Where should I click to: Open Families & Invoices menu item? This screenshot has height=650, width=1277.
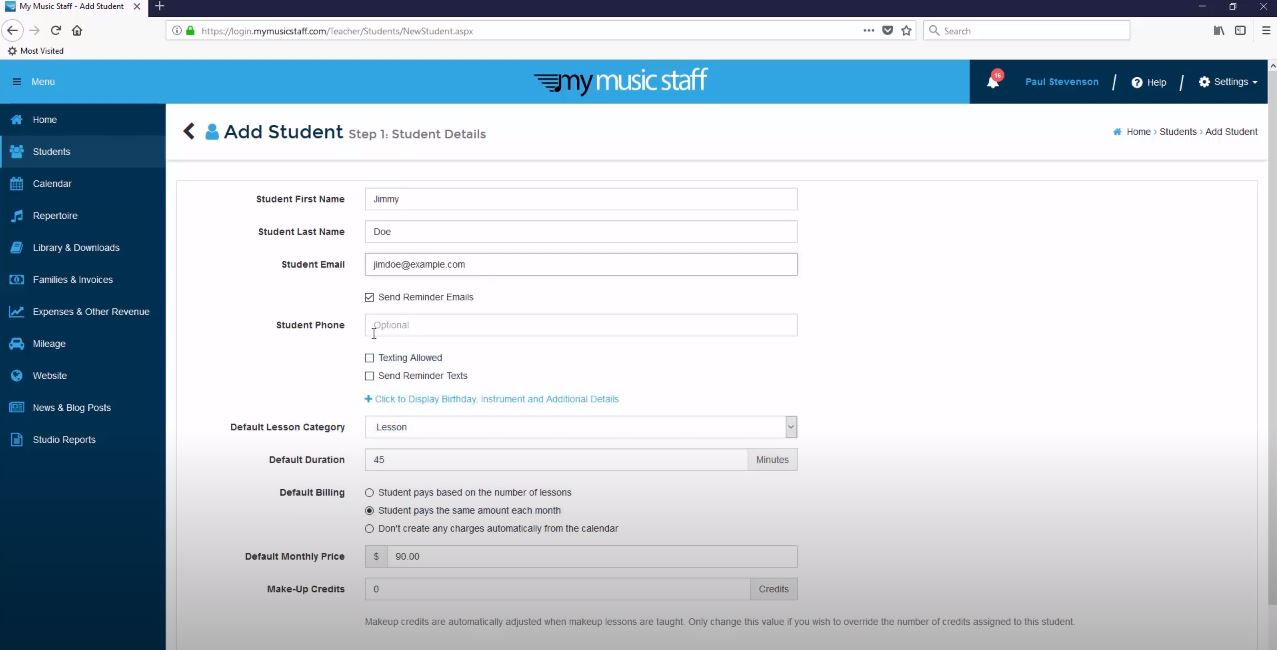click(x=83, y=280)
